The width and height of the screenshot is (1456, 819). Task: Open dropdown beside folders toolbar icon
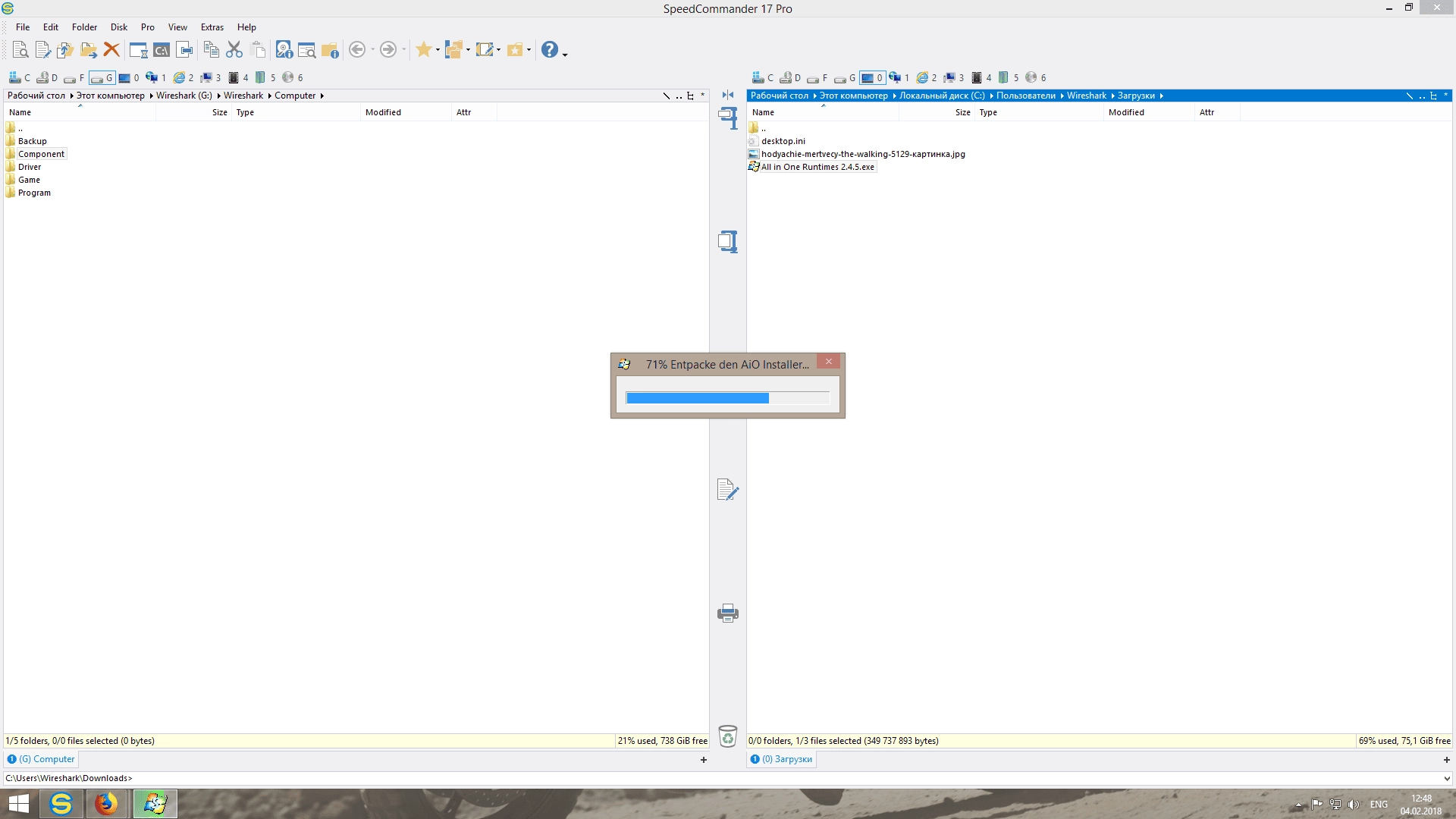coord(468,50)
